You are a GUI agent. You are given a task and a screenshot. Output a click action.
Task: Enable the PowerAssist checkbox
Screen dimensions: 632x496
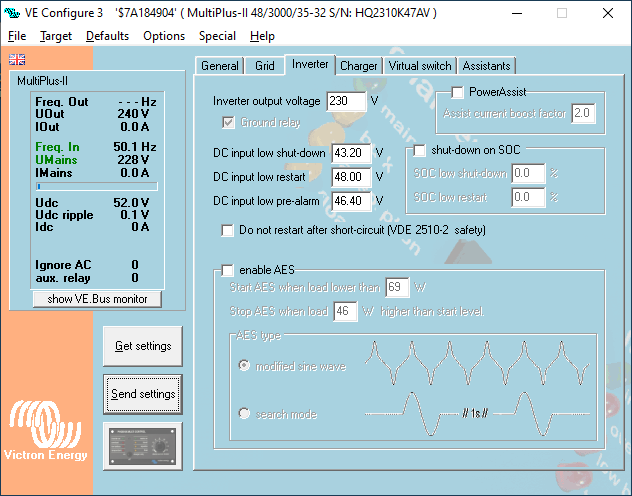pyautogui.click(x=457, y=92)
